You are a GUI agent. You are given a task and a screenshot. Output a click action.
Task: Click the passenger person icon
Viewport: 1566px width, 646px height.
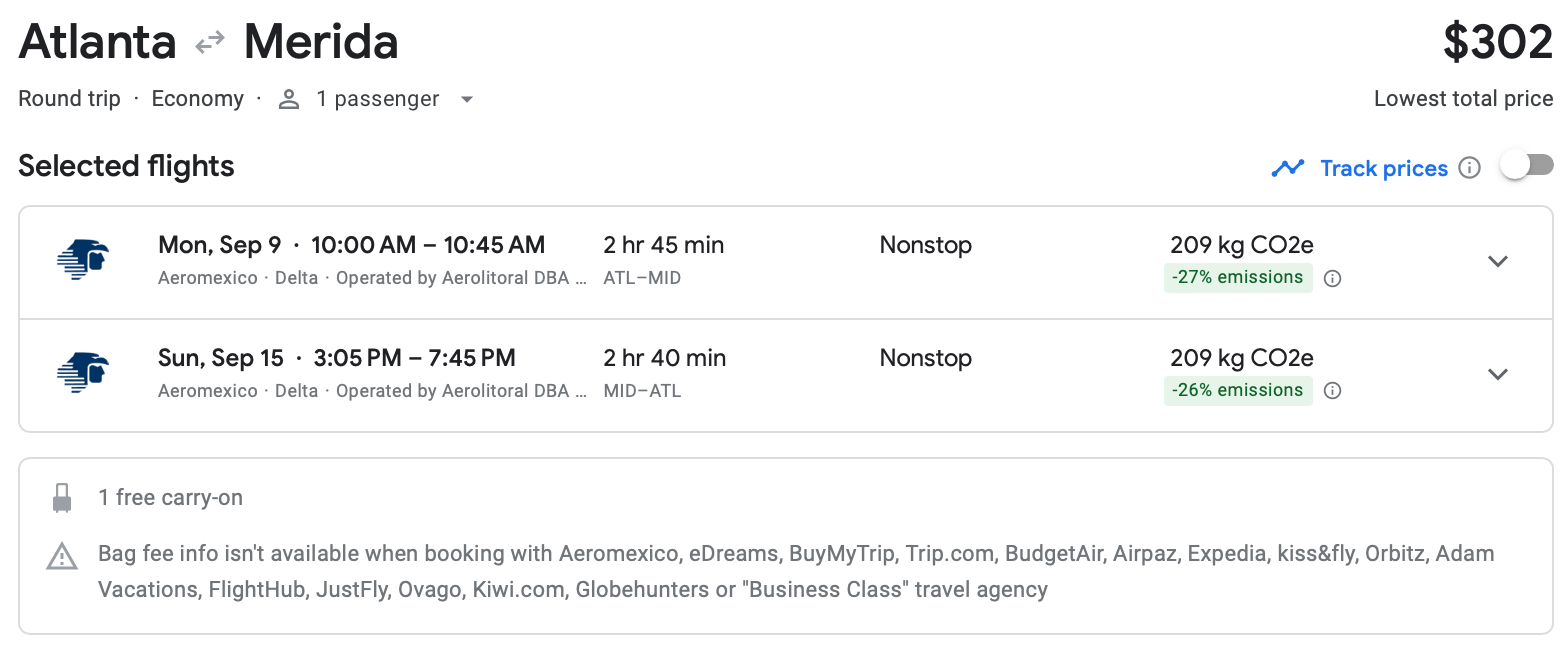pyautogui.click(x=289, y=99)
